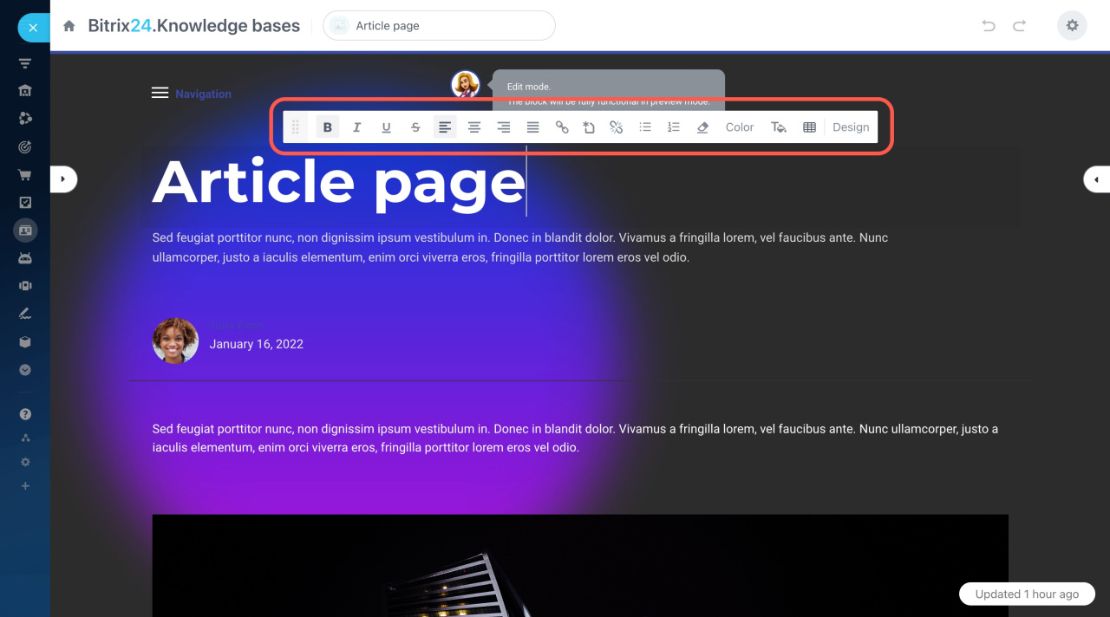Clear formatting with the eraser icon
1110x617 pixels.
click(x=702, y=127)
